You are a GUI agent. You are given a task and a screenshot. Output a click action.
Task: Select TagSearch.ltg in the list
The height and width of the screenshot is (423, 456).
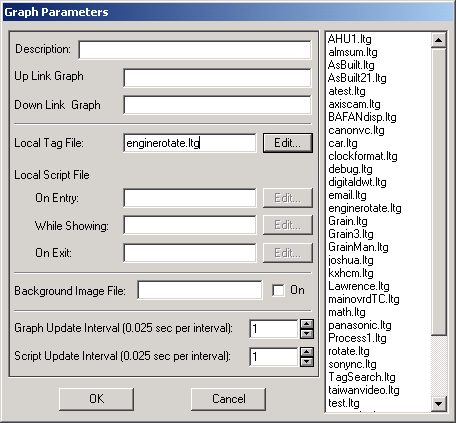(362, 377)
